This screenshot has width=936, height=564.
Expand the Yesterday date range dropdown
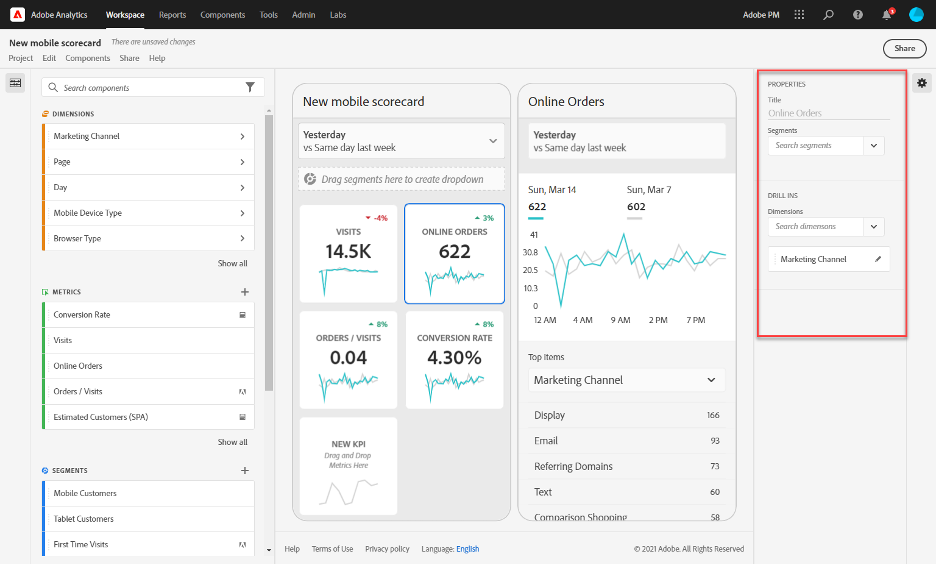click(492, 141)
